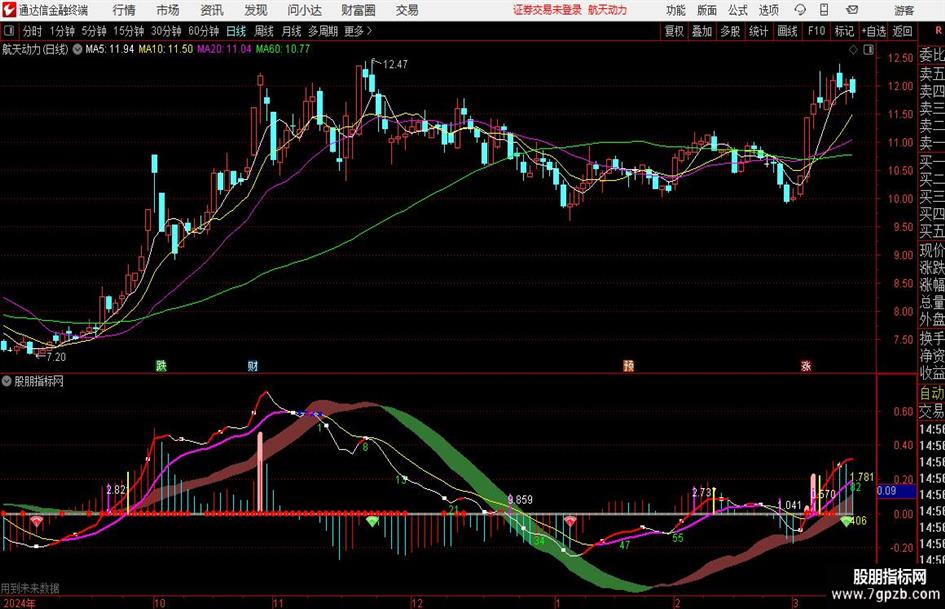Expand the 更多 period options chevron
Image resolution: width=945 pixels, height=609 pixels.
(x=370, y=31)
